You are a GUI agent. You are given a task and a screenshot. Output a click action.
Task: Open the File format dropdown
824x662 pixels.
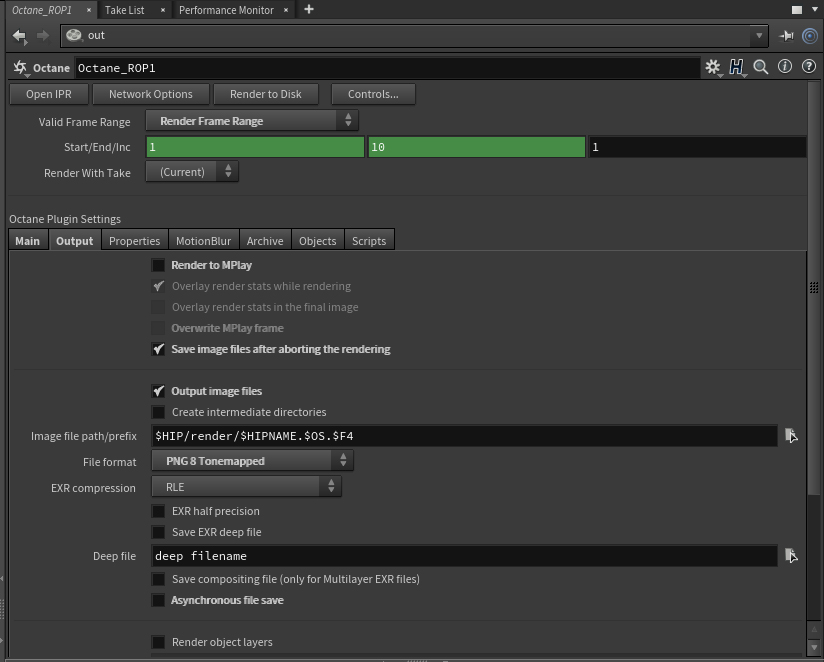(252, 461)
